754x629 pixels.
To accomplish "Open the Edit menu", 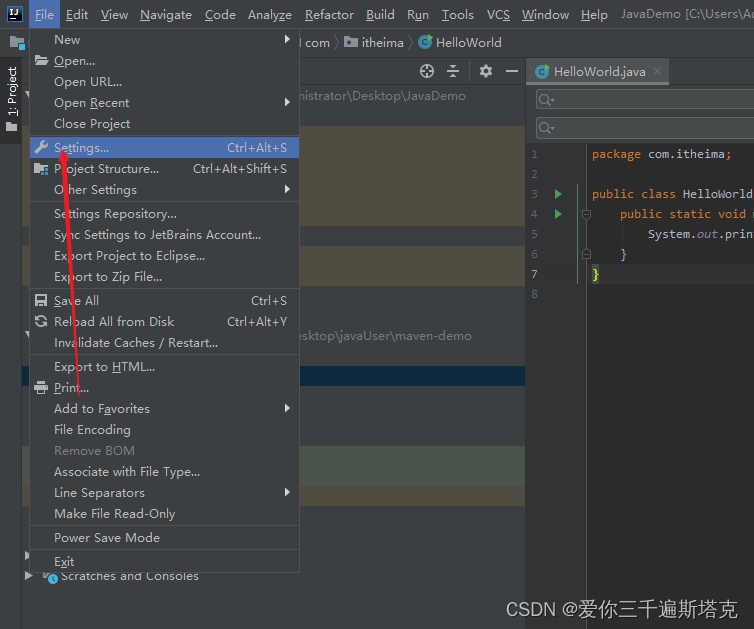I will (77, 15).
